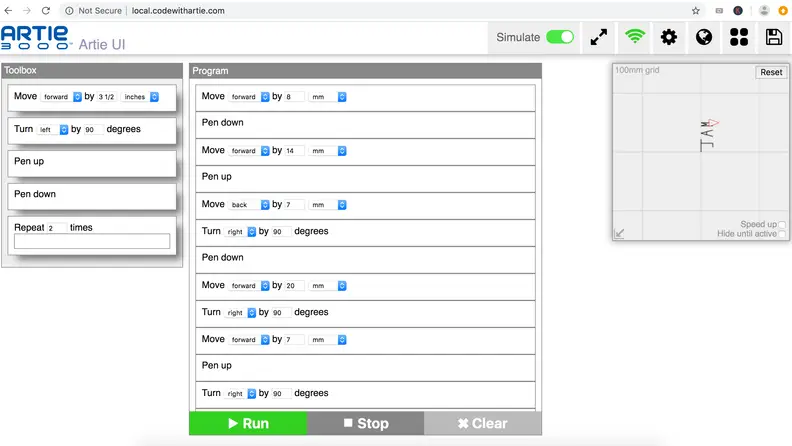Screen dimensions: 792x446
Task: Click the browser forward arrow
Action: tap(27, 11)
